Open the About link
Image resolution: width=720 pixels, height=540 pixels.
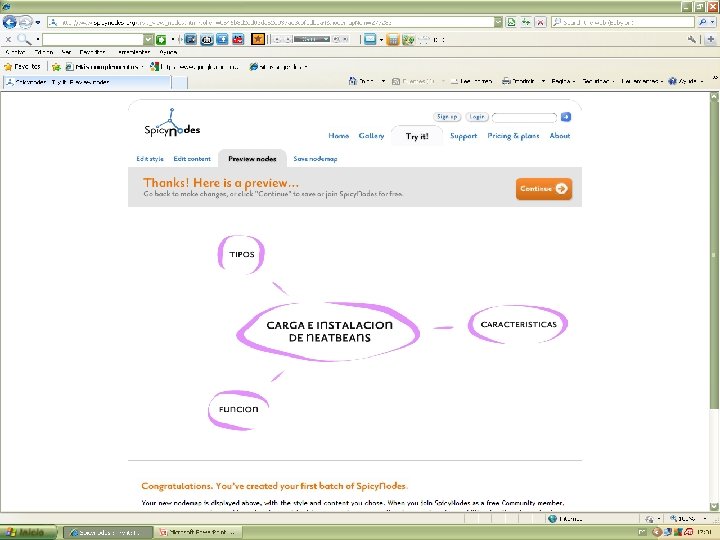tap(560, 136)
